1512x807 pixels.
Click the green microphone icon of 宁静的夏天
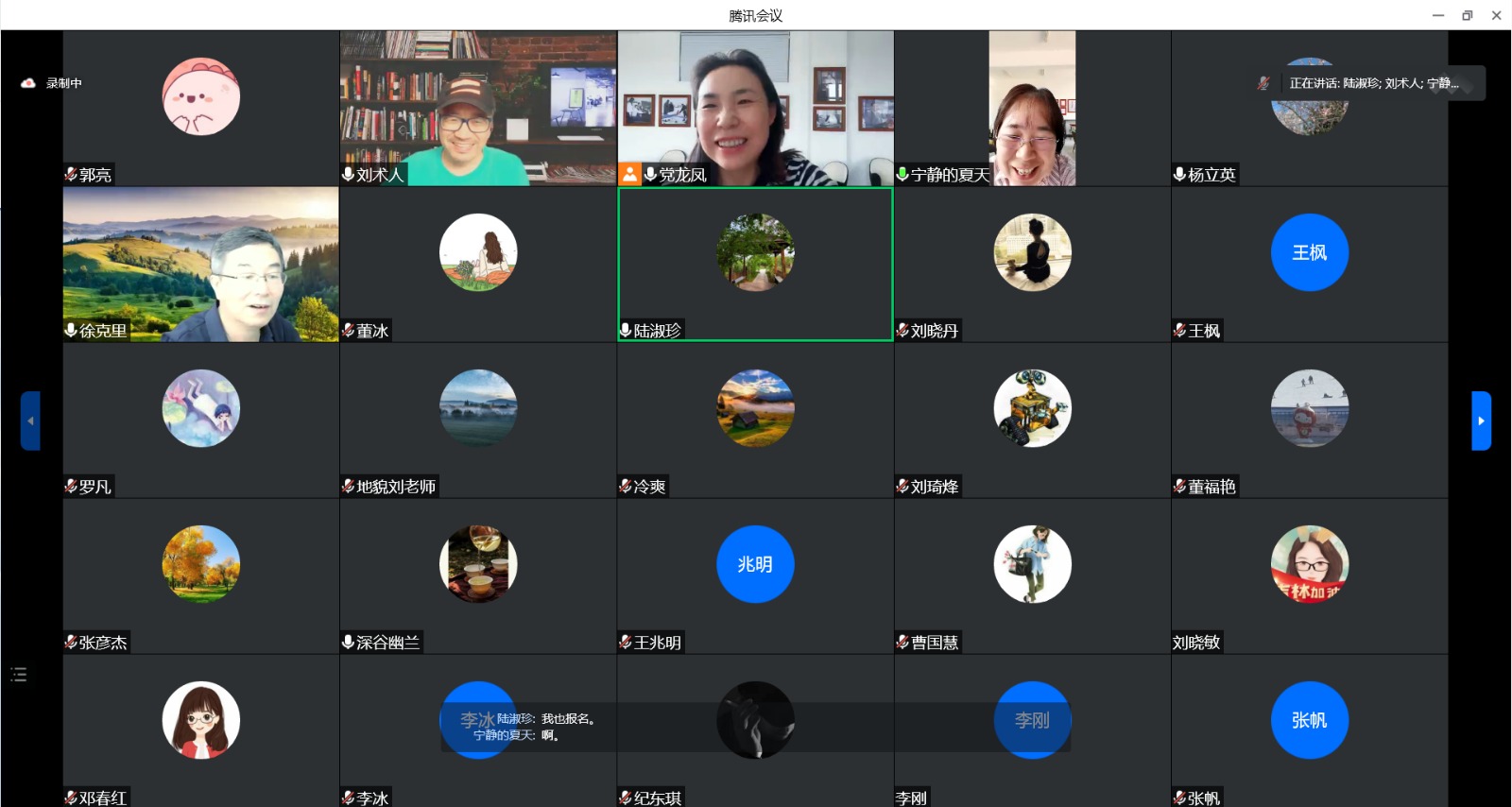pyautogui.click(x=902, y=175)
